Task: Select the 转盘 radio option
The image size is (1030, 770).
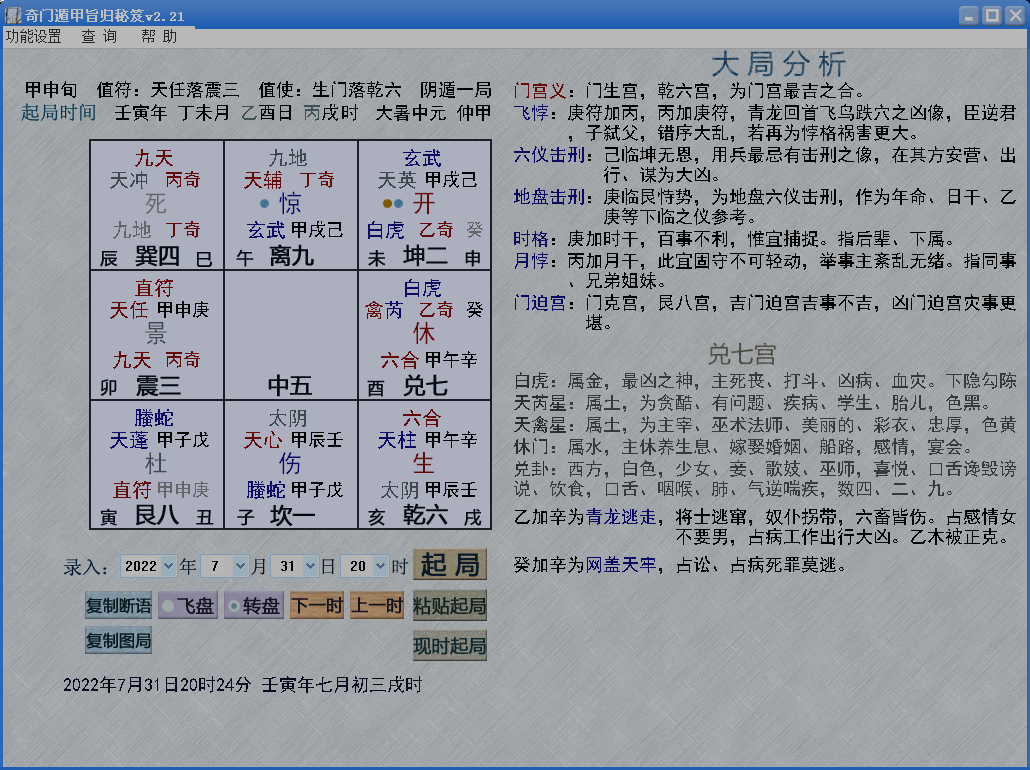Action: click(254, 605)
